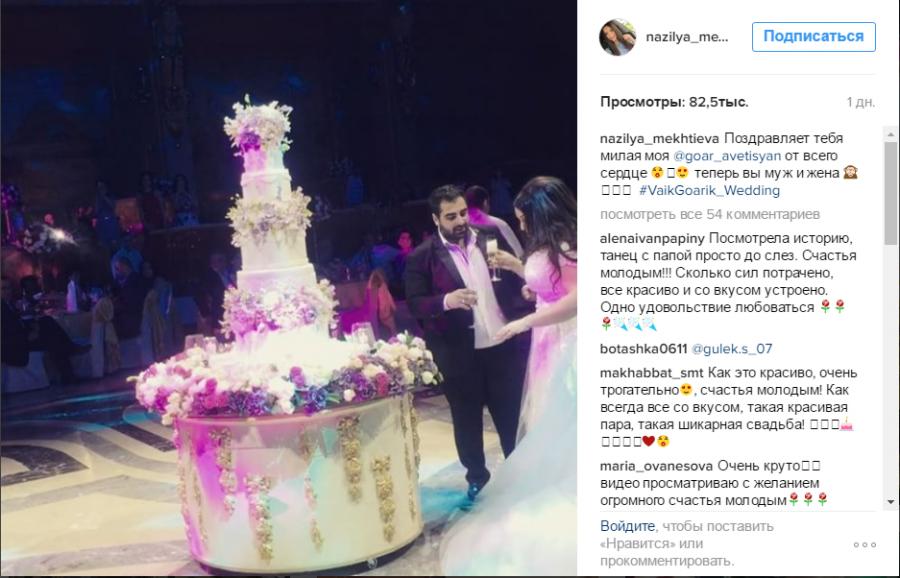The height and width of the screenshot is (578, 900).
Task: Click the Подписаться follow button
Action: tap(813, 37)
